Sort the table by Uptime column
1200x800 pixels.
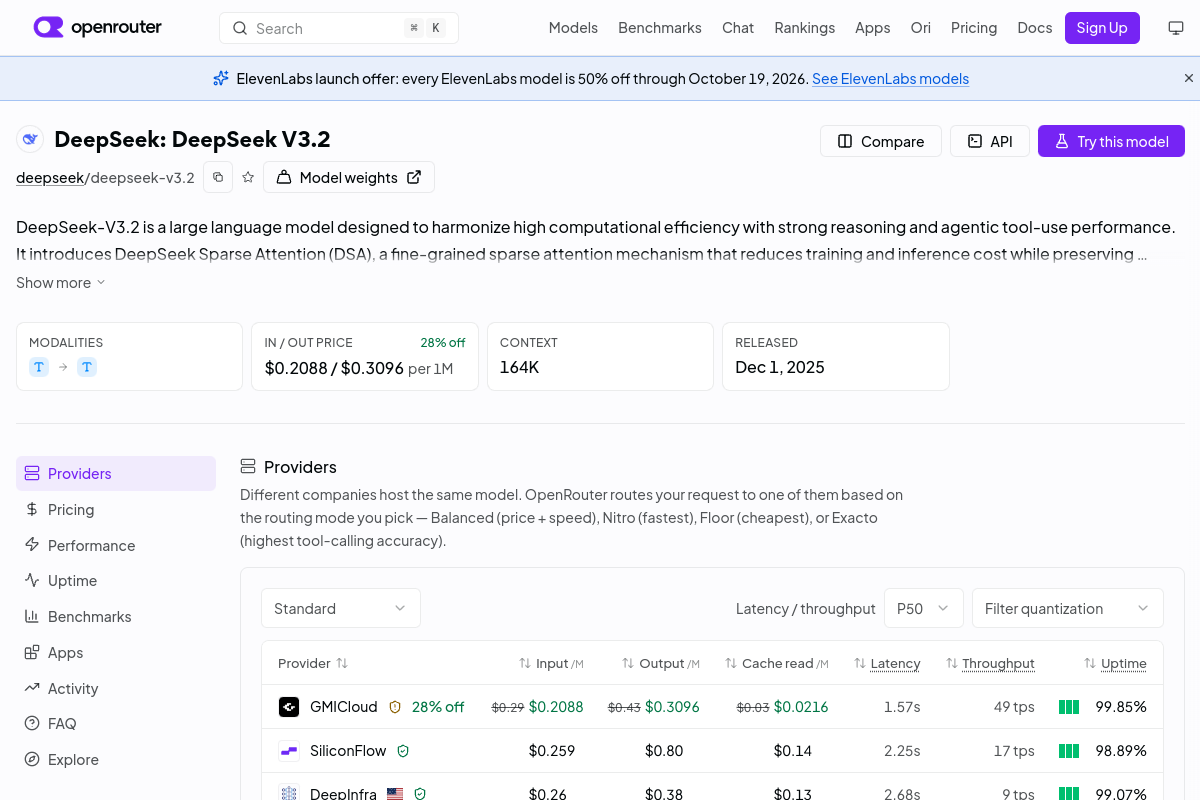(1115, 663)
